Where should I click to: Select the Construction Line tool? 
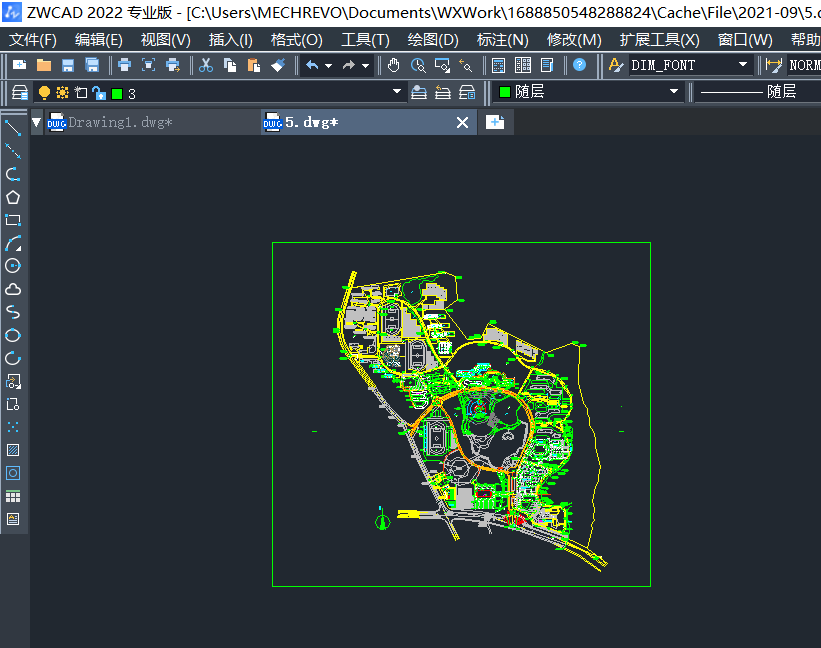[x=13, y=151]
